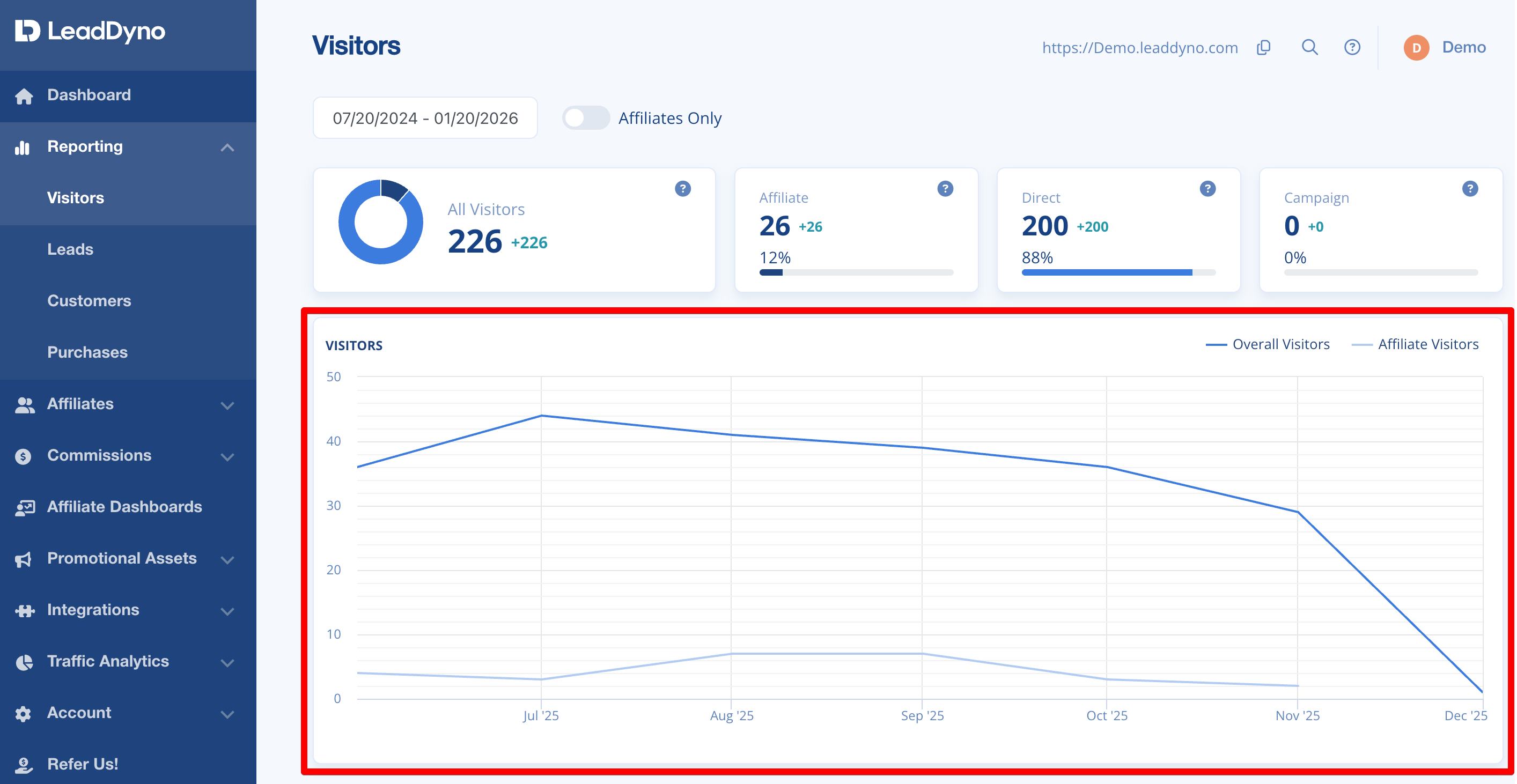Click the Direct 88% progress bar

point(1119,272)
